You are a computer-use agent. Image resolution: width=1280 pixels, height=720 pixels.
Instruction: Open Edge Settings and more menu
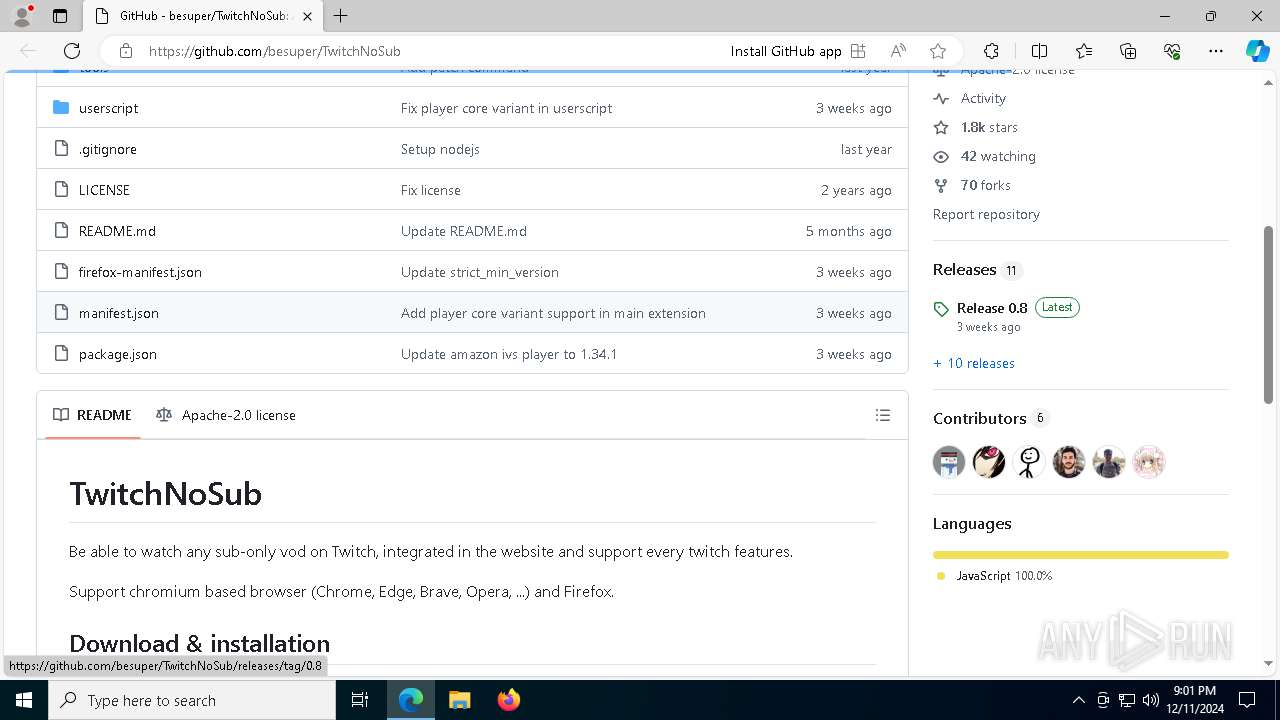1216,51
